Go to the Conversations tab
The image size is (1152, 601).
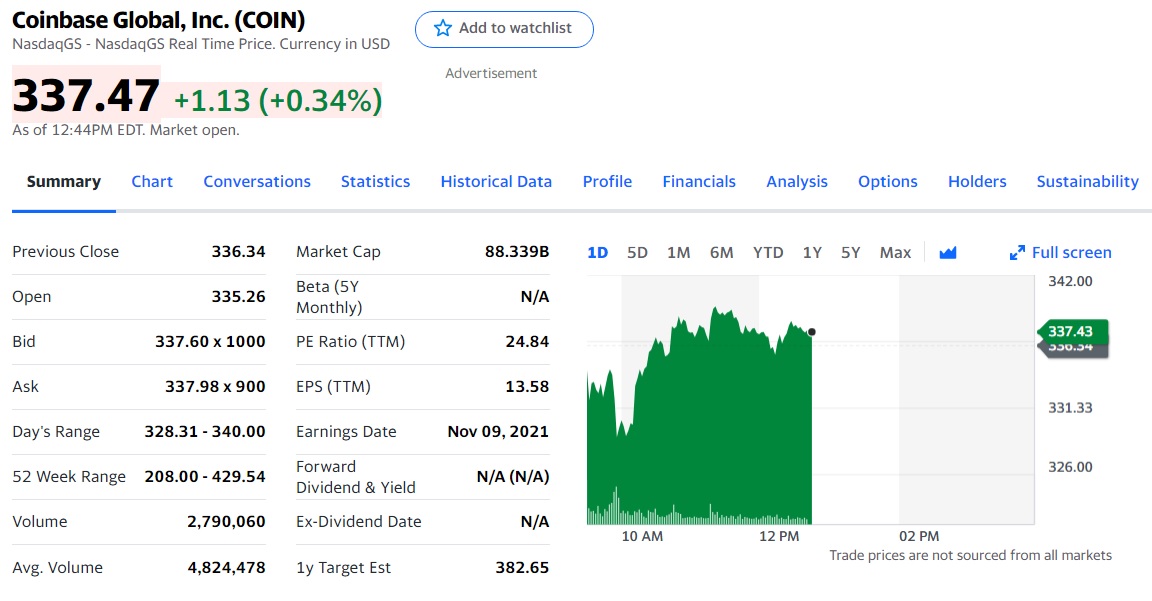[x=257, y=181]
